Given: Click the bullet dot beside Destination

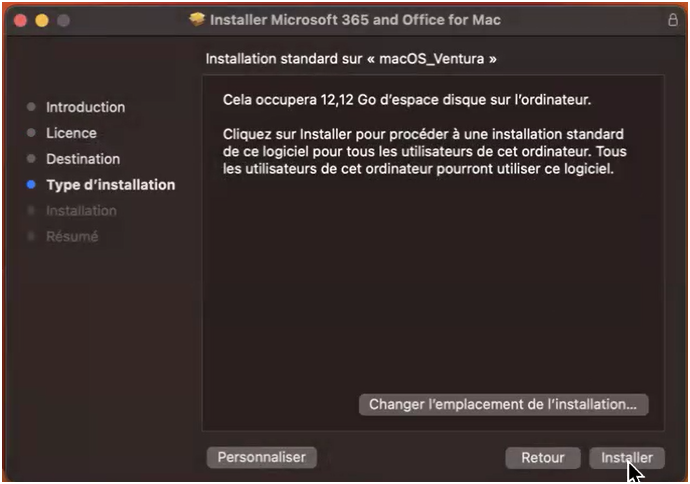Looking at the screenshot, I should click(32, 159).
